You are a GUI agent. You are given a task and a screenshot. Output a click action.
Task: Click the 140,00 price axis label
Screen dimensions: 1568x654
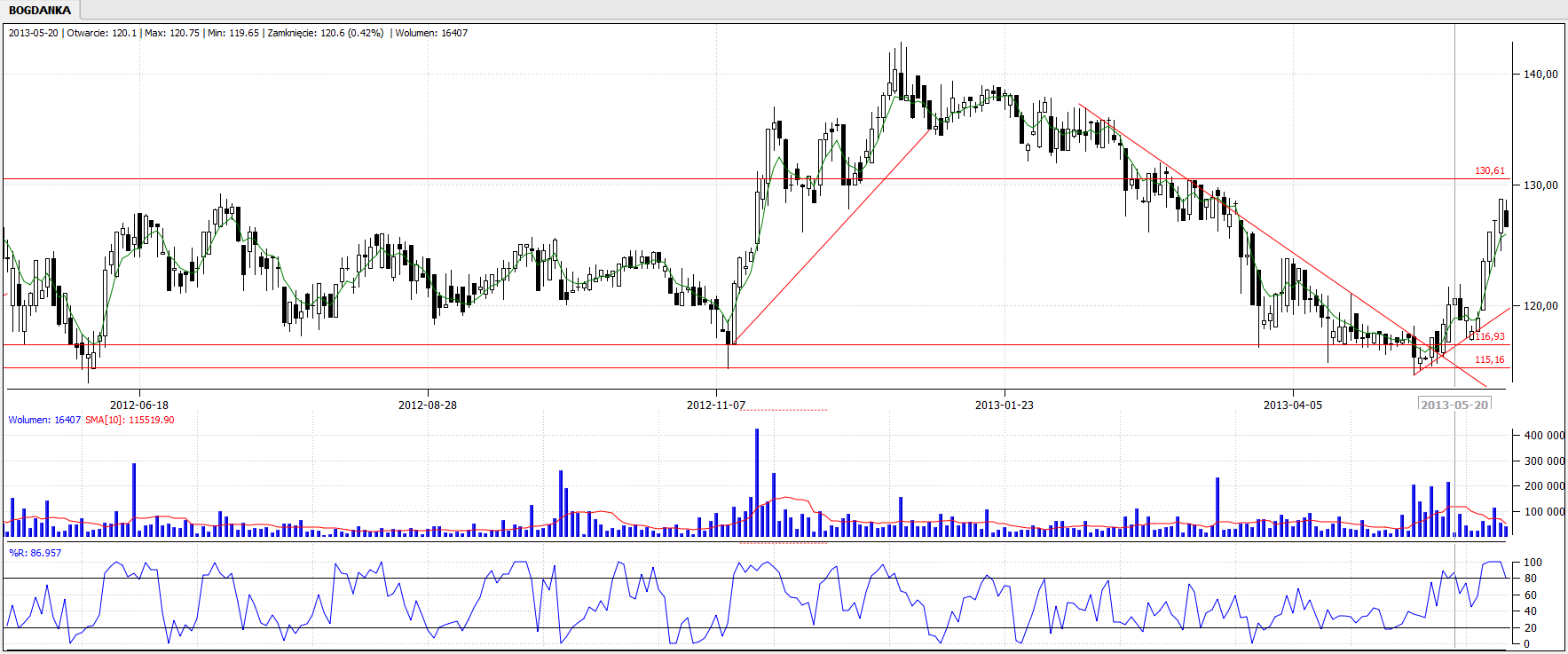[x=1540, y=75]
